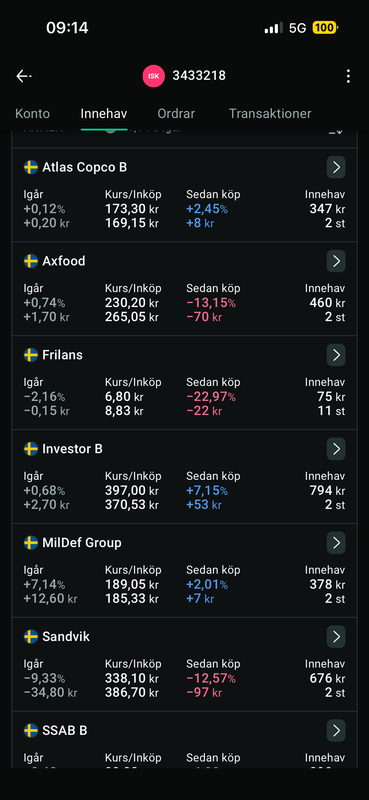Expand Atlas Copco B with its chevron

coord(336,167)
